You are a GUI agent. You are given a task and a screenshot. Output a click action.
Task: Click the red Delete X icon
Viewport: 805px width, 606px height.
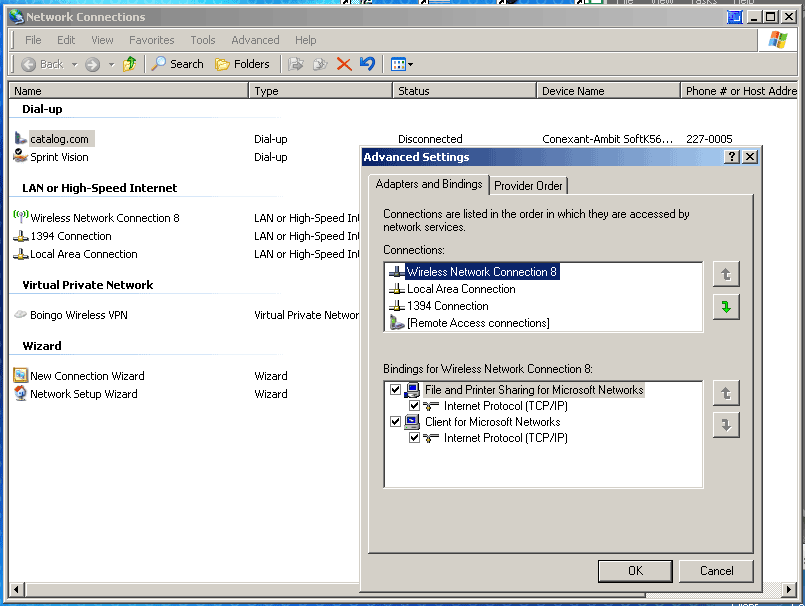pyautogui.click(x=344, y=64)
